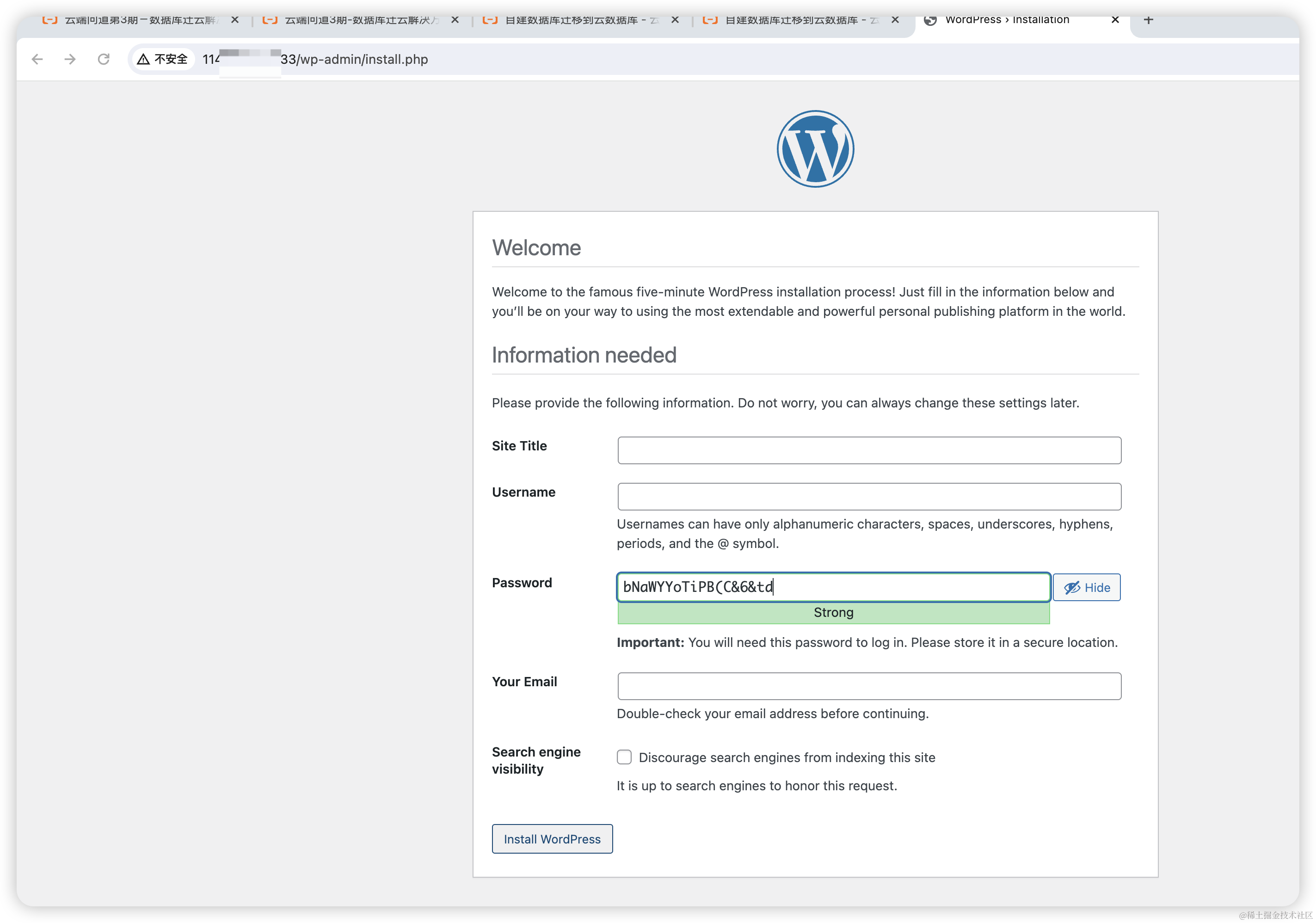Click the Search engine visibility label
The image size is (1316, 923).
[536, 760]
